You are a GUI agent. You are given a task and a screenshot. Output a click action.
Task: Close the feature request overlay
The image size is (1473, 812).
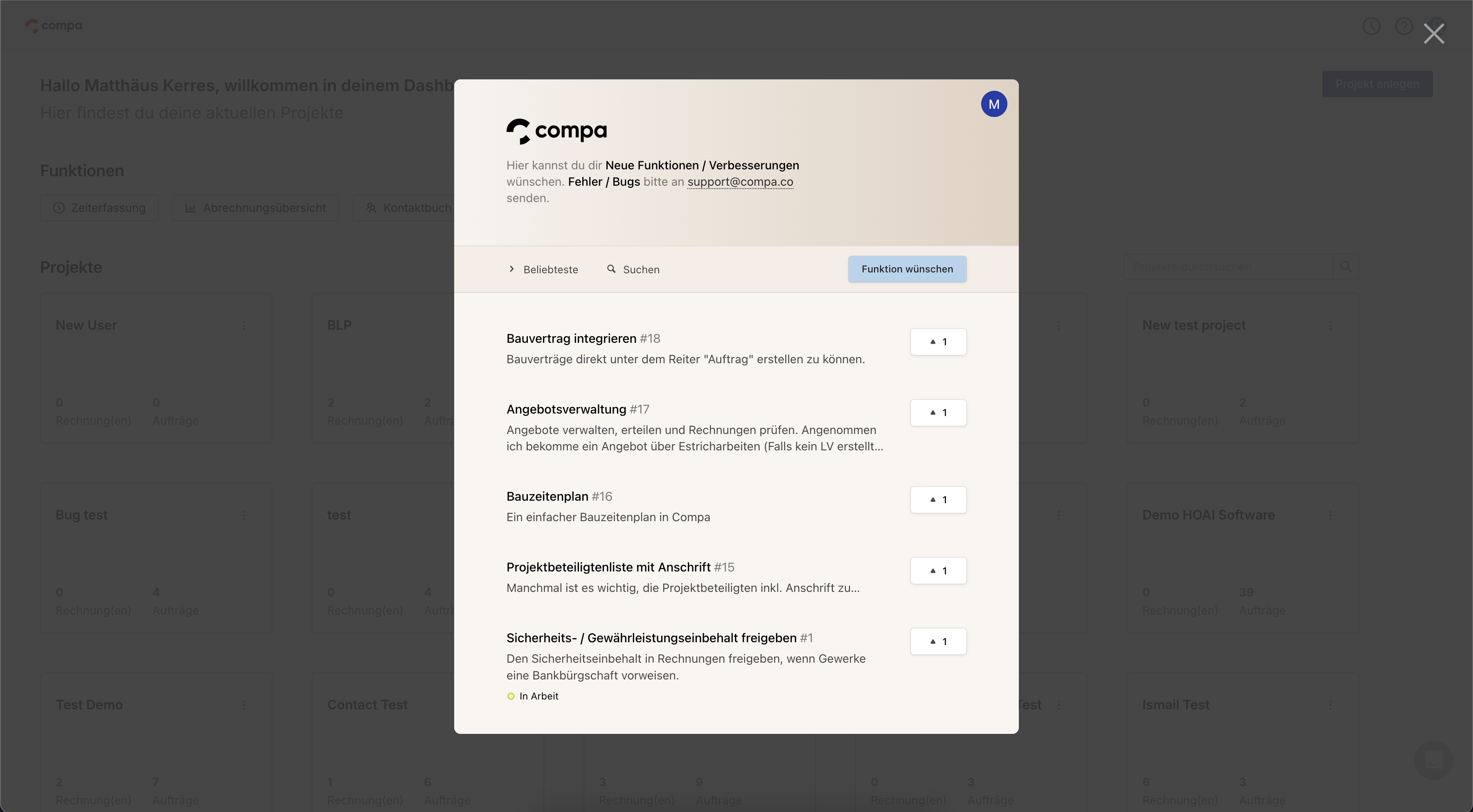pos(1434,34)
